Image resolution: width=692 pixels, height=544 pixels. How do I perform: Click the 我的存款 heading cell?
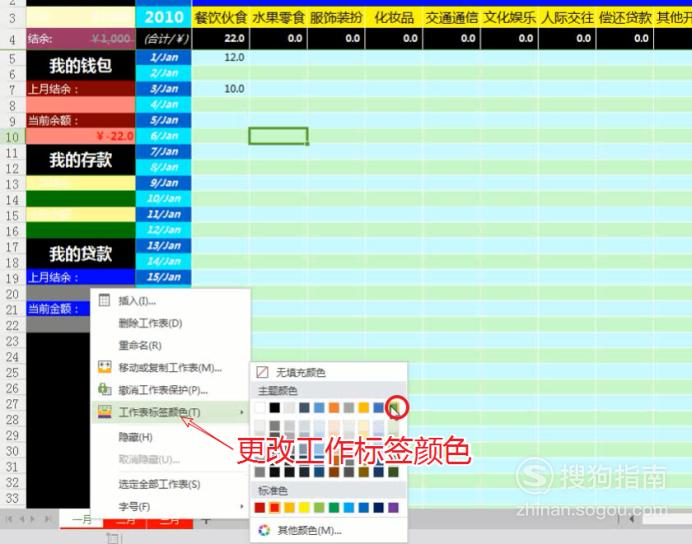[81, 160]
